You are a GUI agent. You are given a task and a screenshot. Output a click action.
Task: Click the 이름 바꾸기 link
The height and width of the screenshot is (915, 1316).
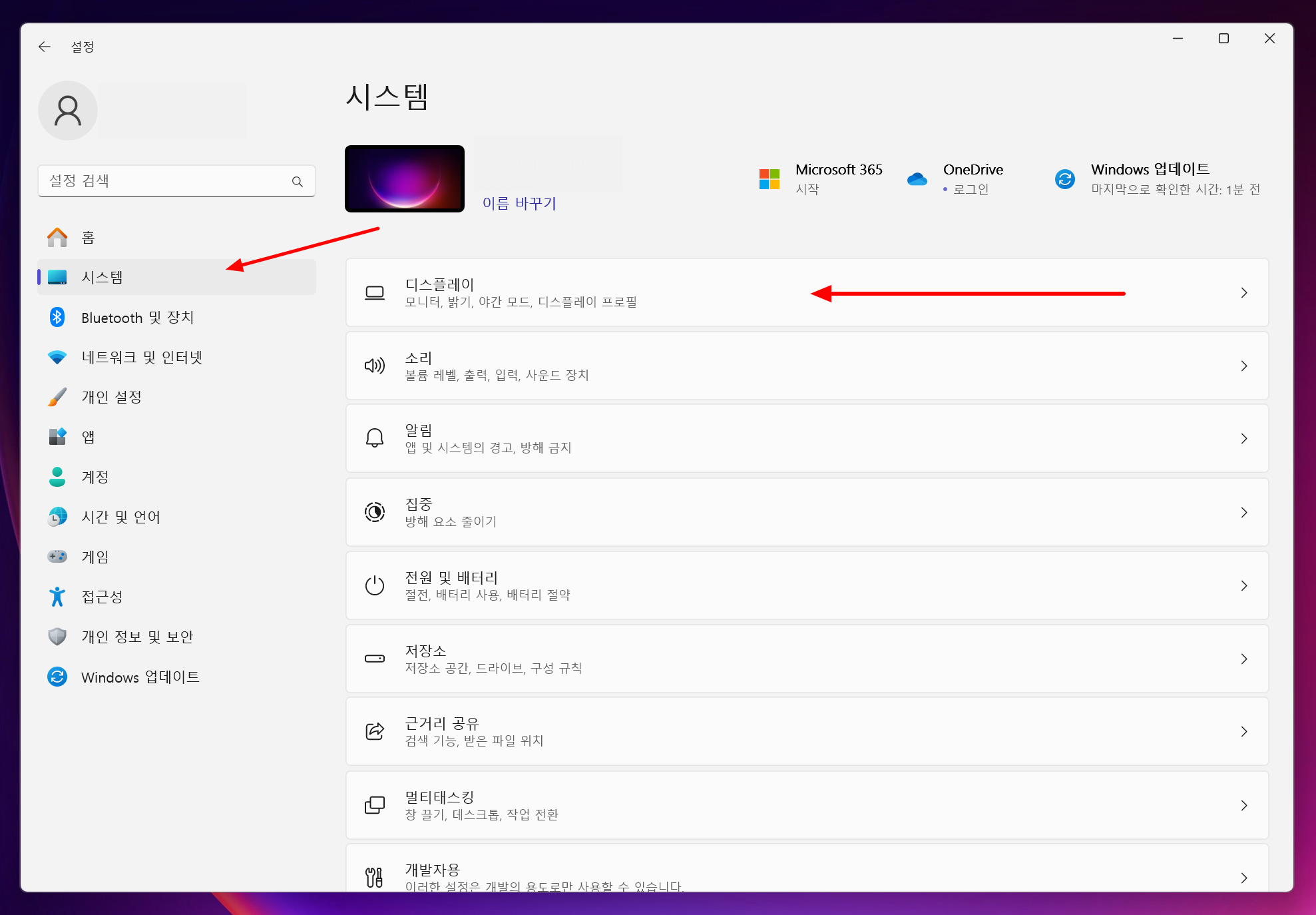pos(519,203)
